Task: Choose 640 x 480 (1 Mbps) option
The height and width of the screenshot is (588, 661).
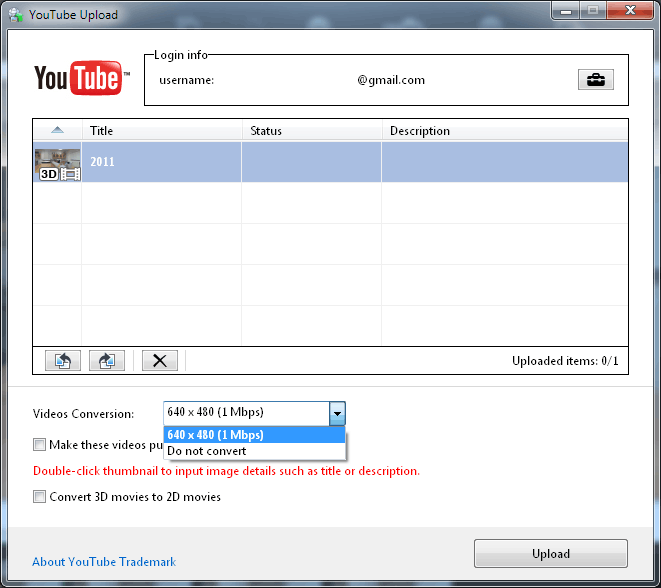Action: 254,435
